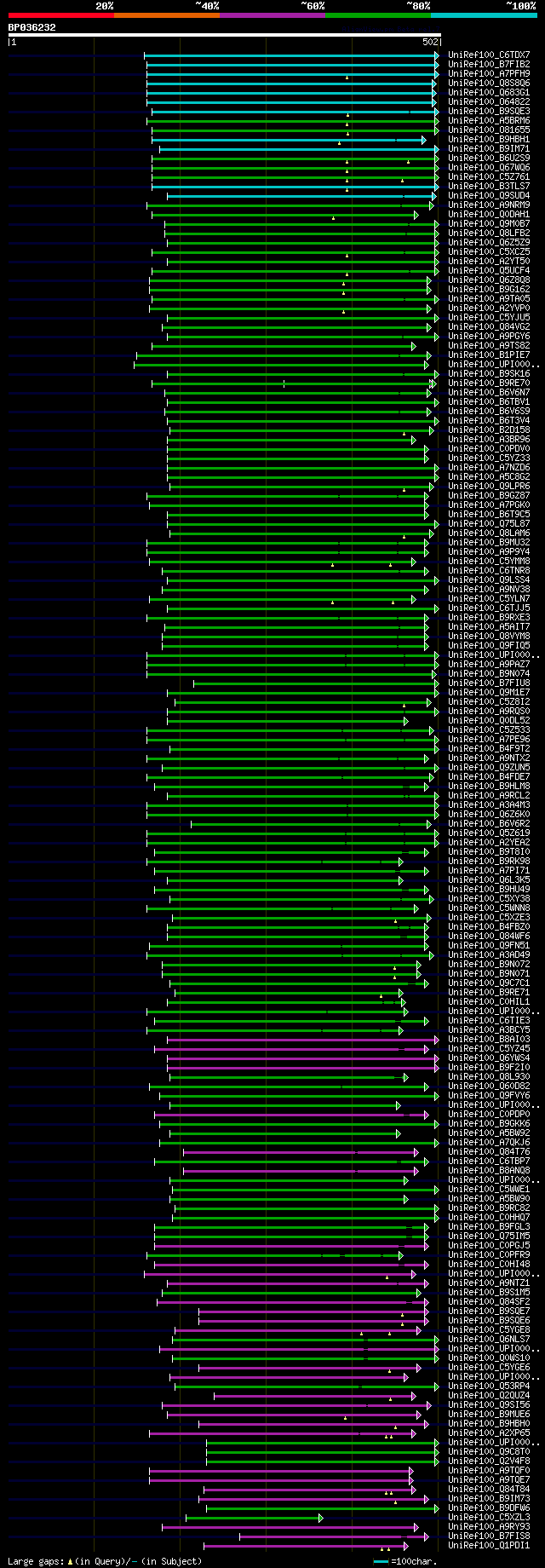Select hit UniRef100_B9IM71
545x1568 pixels.
coord(489,148)
